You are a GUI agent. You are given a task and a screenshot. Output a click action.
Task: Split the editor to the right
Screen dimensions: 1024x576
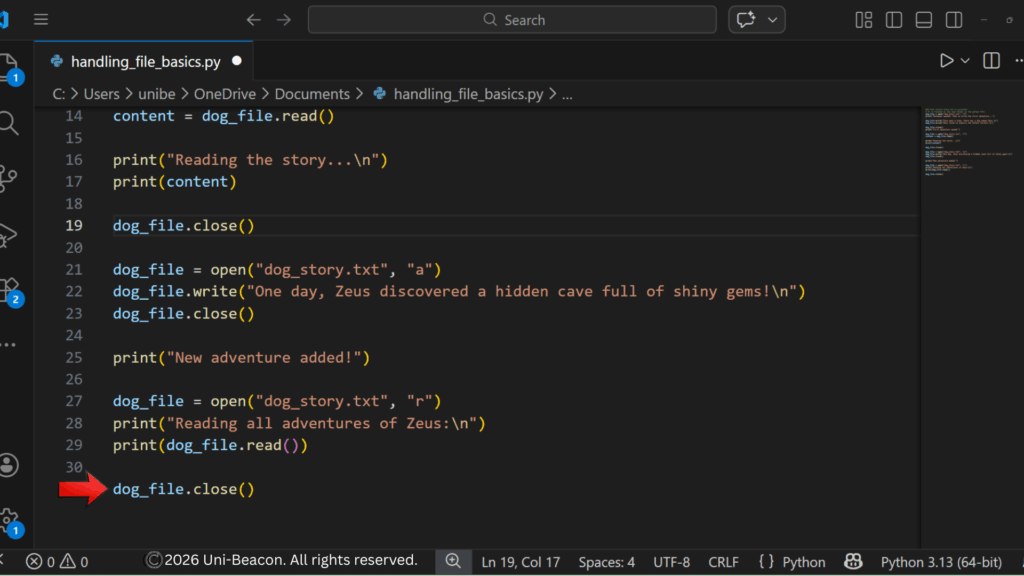(x=991, y=61)
